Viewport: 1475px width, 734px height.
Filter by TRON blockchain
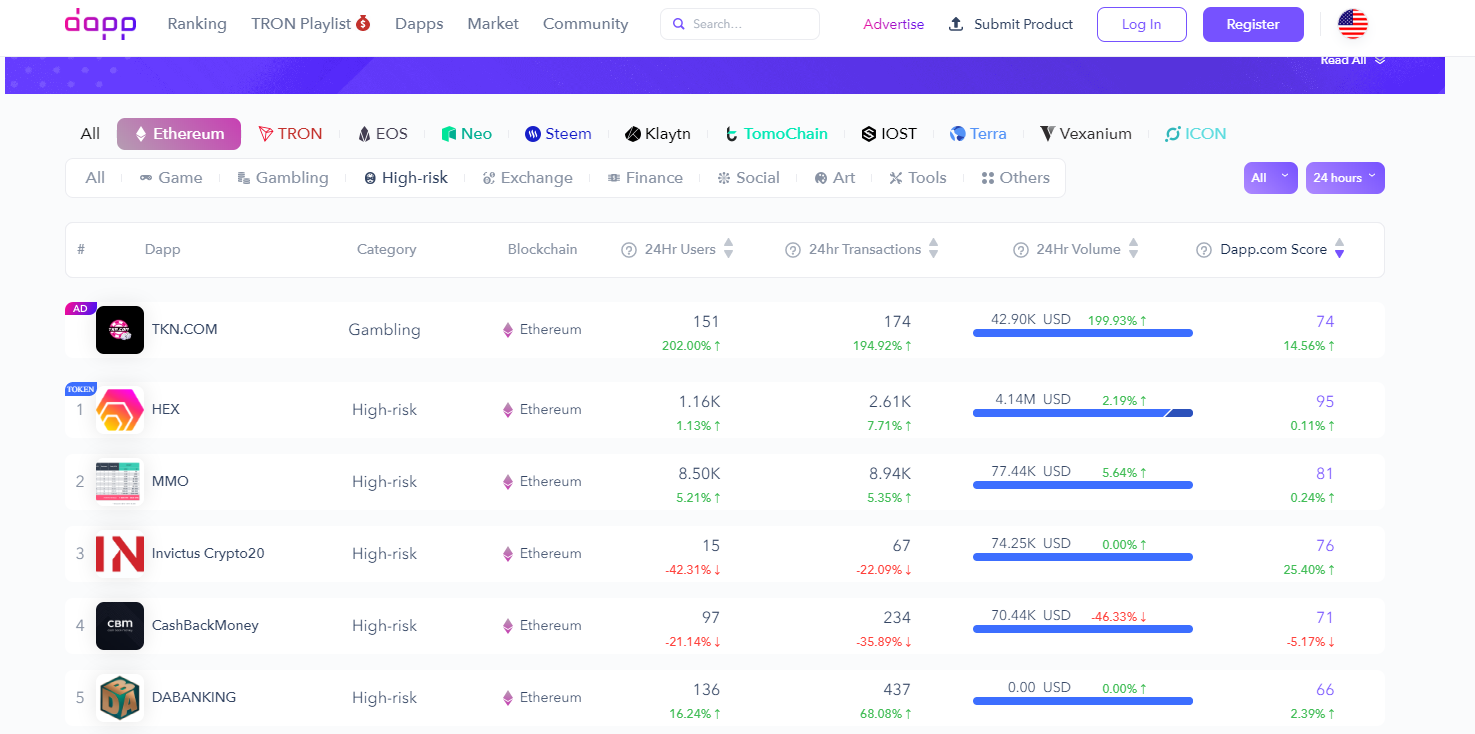pos(290,134)
